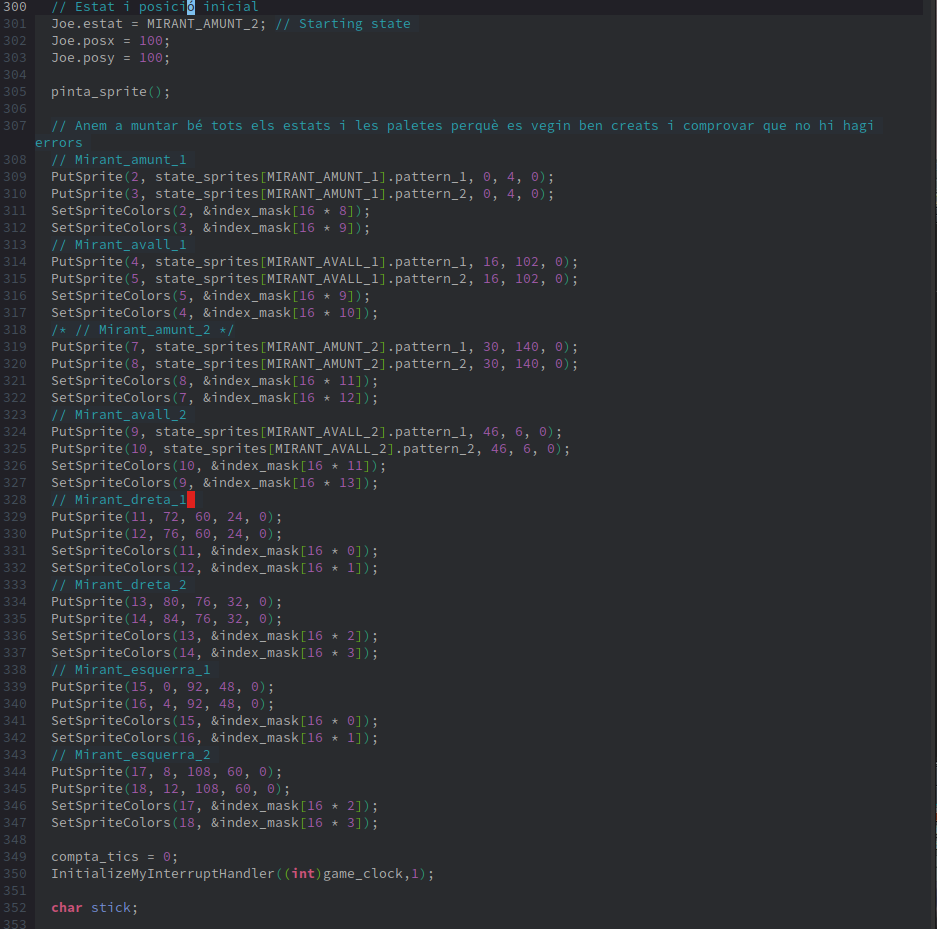Click line number 328 in the gutter
Screen dimensions: 937x929
[x=15, y=500]
